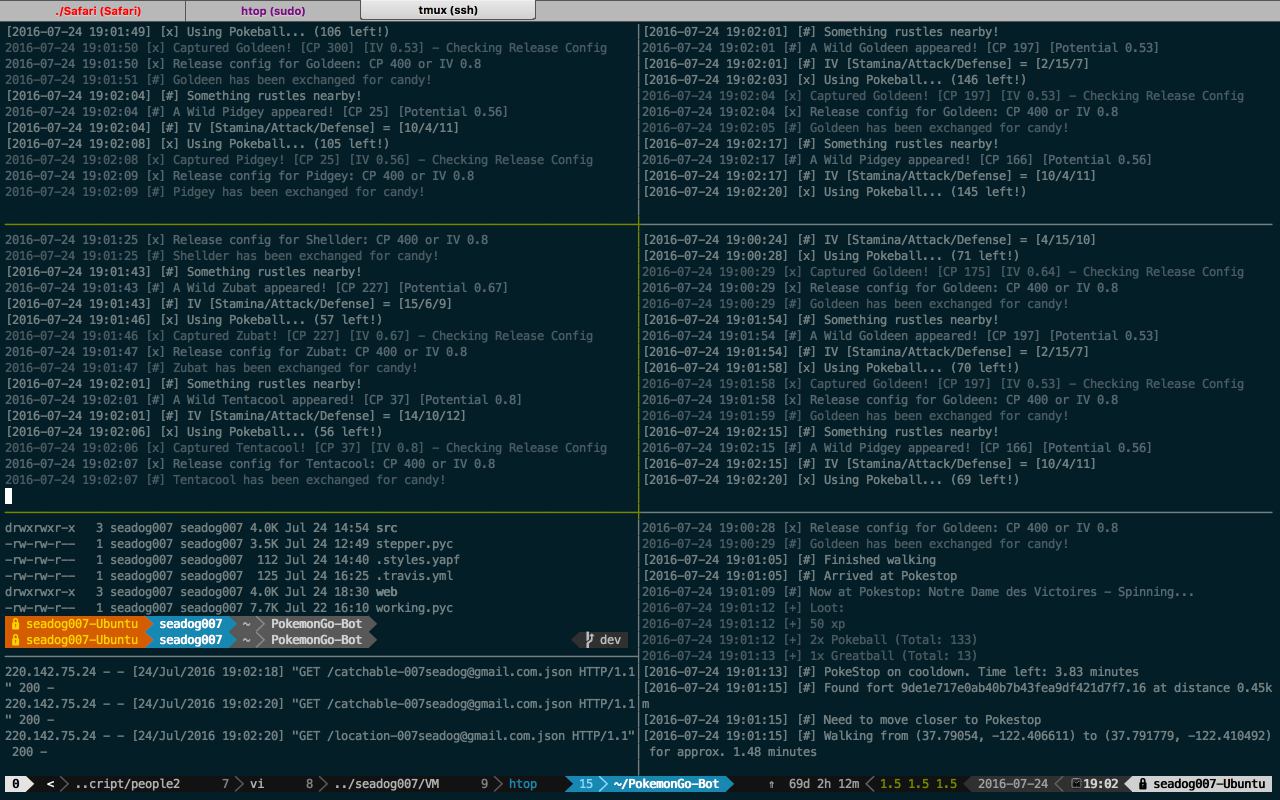Click the terminal cursor block in the left pane

point(9,496)
